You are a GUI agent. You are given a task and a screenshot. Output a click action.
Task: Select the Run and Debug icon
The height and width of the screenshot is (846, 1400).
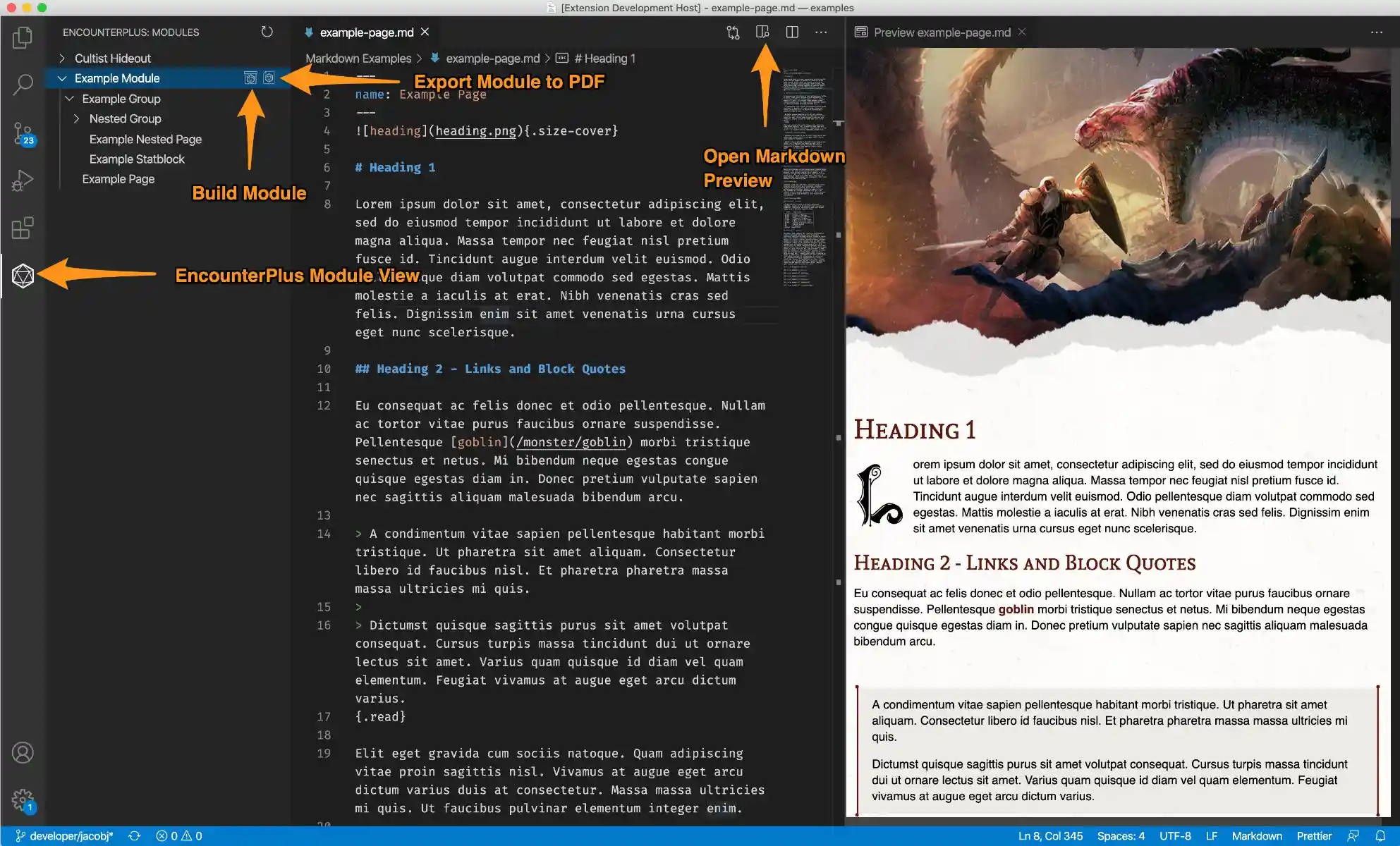[22, 180]
